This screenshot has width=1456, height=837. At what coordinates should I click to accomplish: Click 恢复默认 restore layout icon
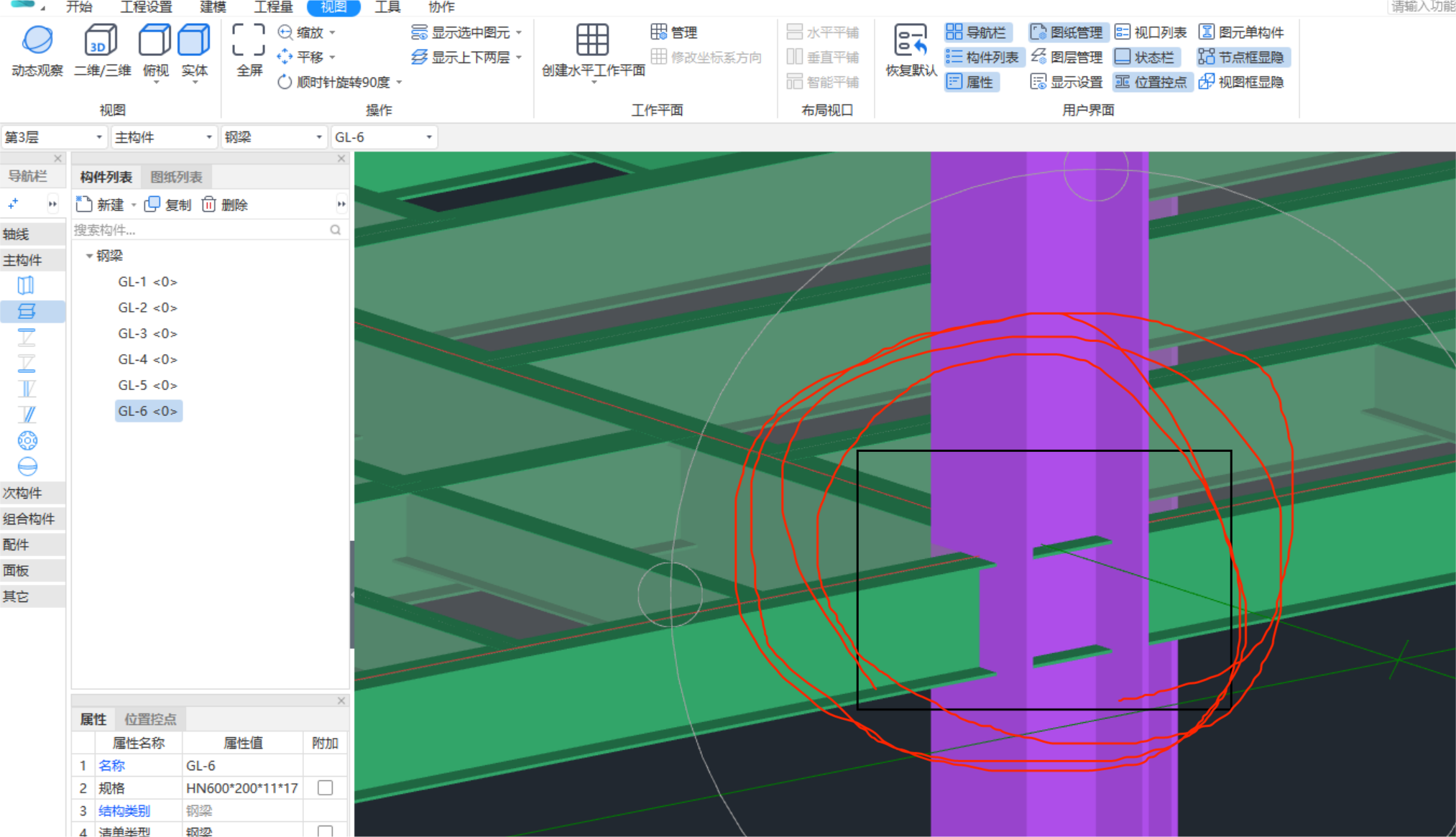(x=910, y=40)
